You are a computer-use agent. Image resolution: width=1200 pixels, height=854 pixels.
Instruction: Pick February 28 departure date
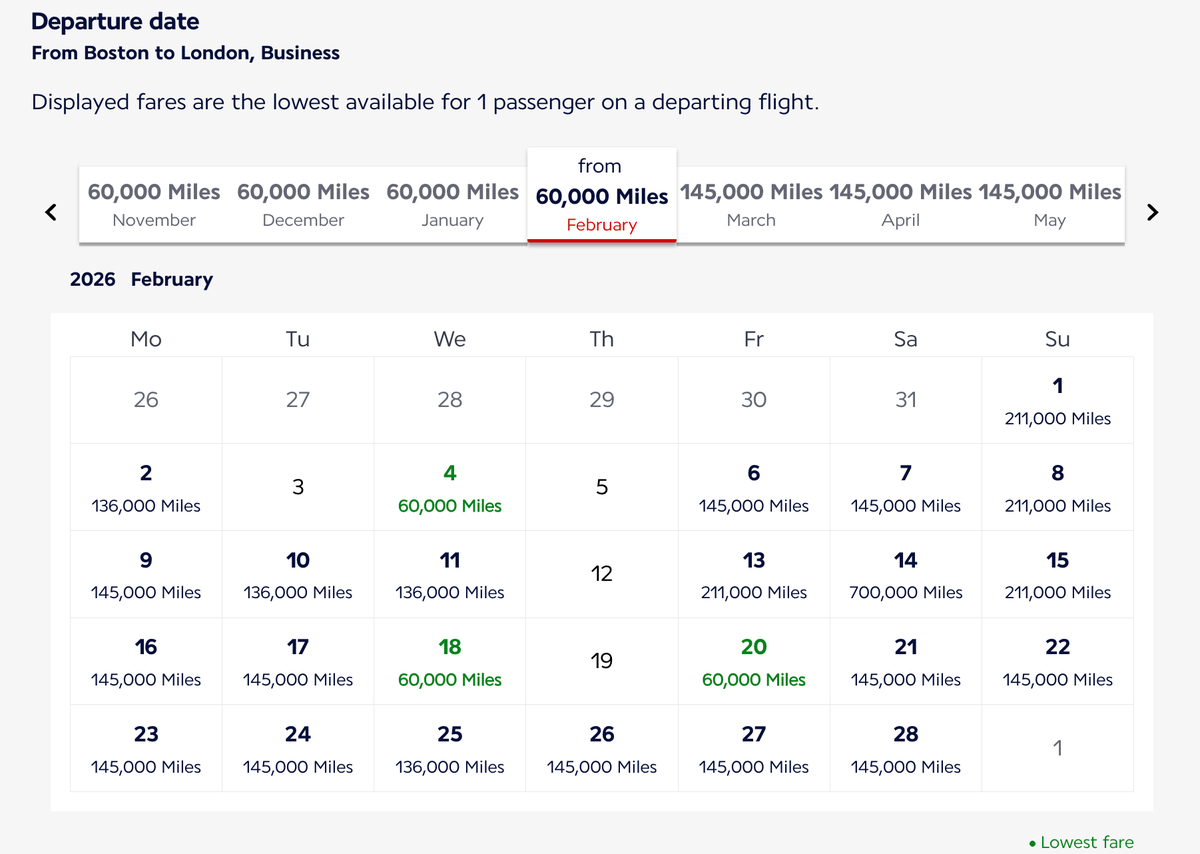coord(905,748)
